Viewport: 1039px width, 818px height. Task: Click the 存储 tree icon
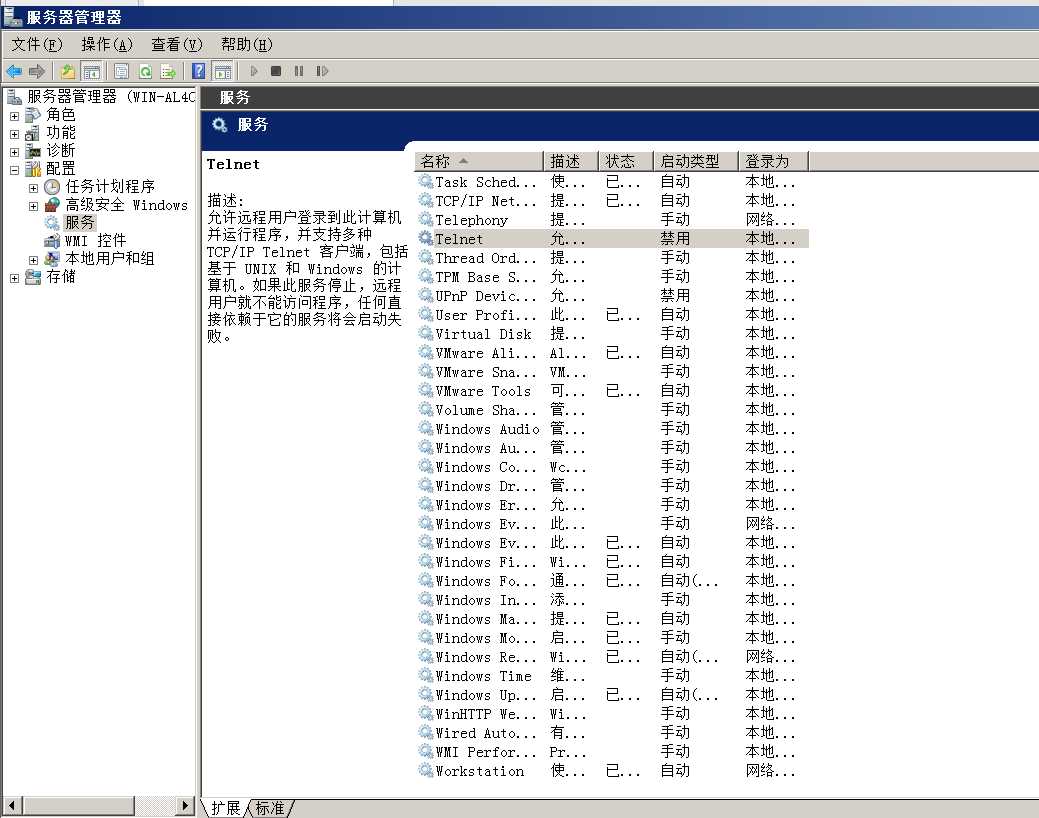pos(32,277)
